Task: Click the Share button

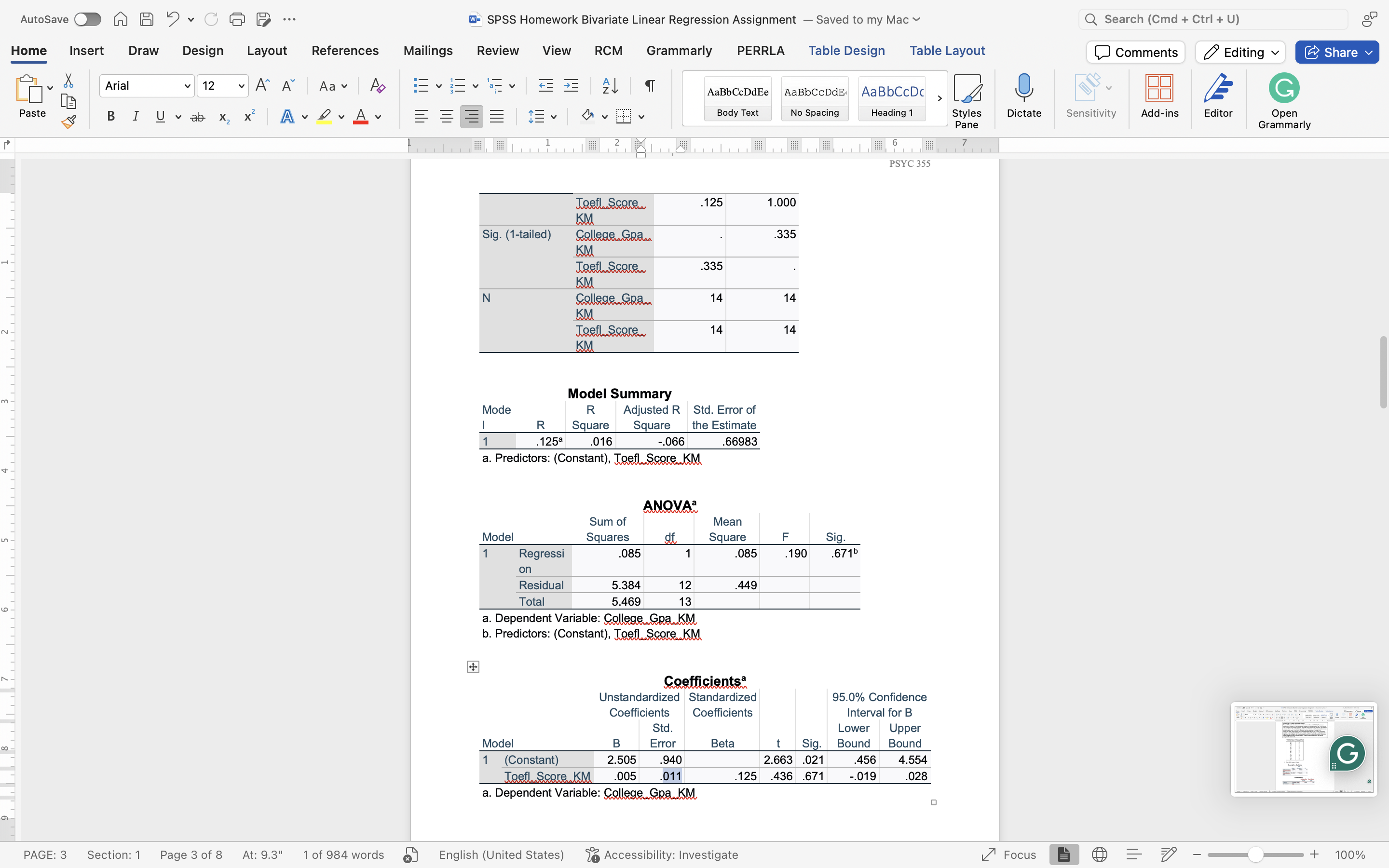Action: [1336, 52]
